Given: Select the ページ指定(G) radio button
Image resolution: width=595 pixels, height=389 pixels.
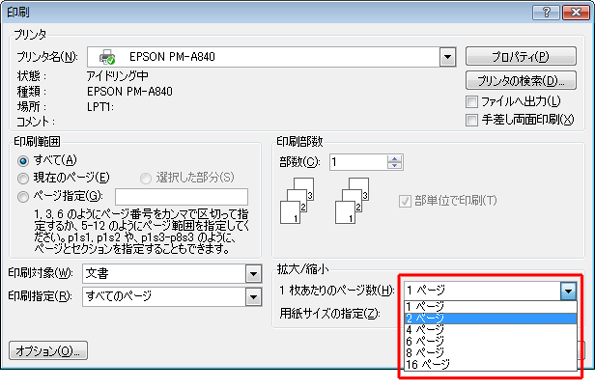Looking at the screenshot, I should [23, 197].
